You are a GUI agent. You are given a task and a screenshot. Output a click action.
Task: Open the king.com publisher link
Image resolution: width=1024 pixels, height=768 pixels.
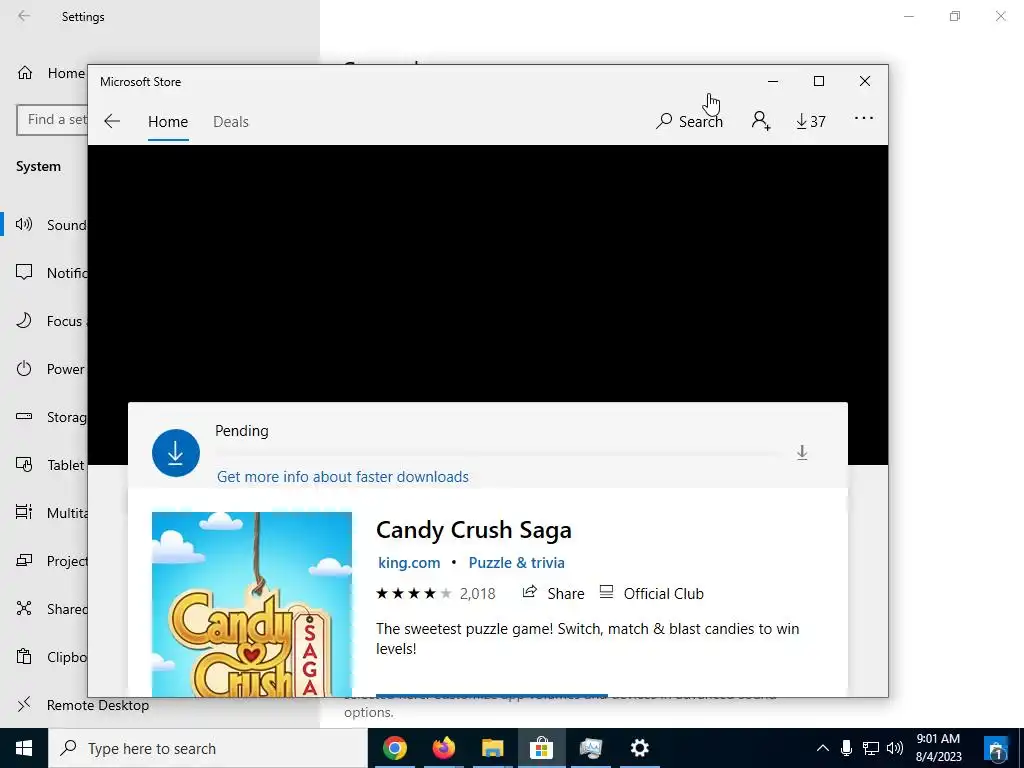pos(409,562)
